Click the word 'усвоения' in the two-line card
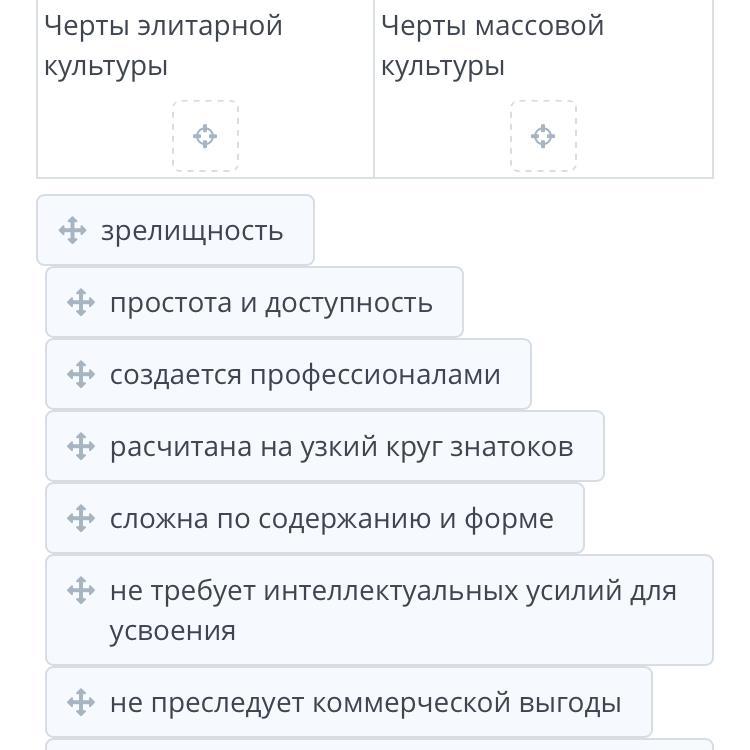 [x=172, y=631]
